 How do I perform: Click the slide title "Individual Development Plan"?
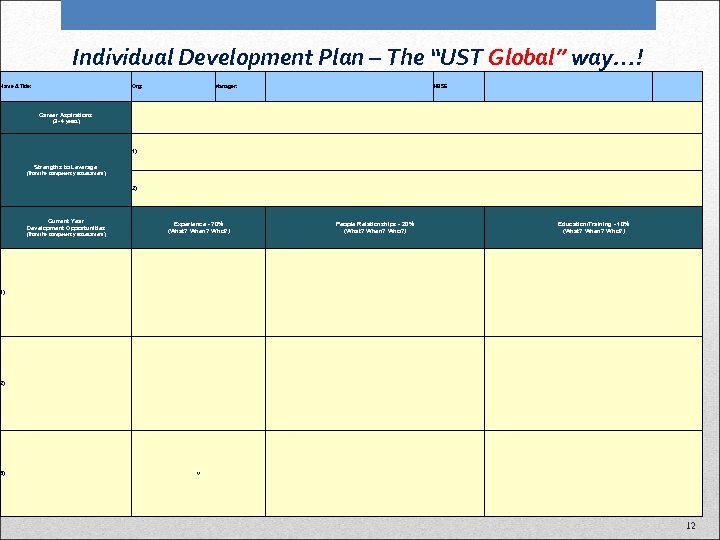click(x=218, y=58)
